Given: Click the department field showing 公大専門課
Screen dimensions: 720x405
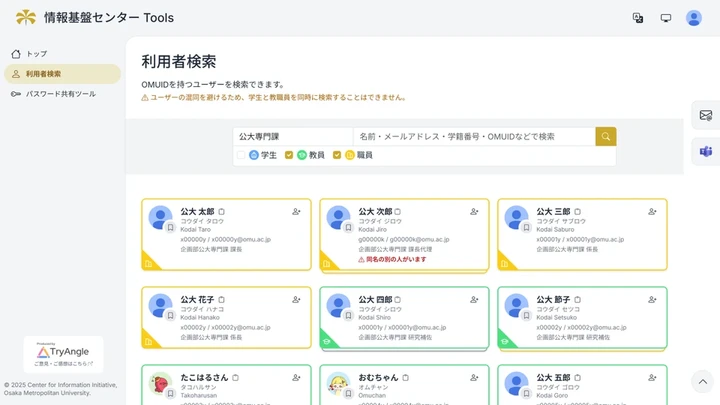Looking at the screenshot, I should tap(293, 136).
